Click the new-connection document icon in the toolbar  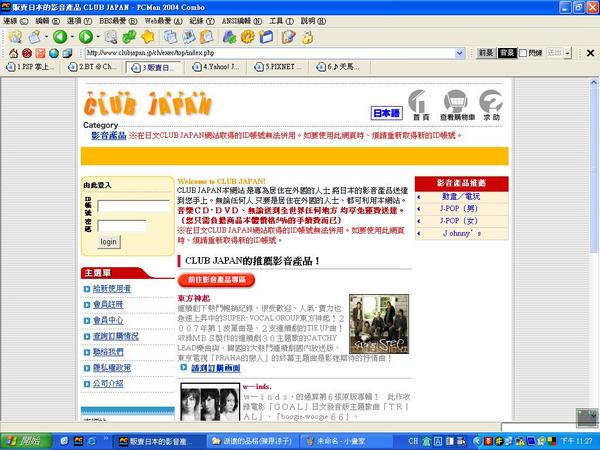(34, 37)
